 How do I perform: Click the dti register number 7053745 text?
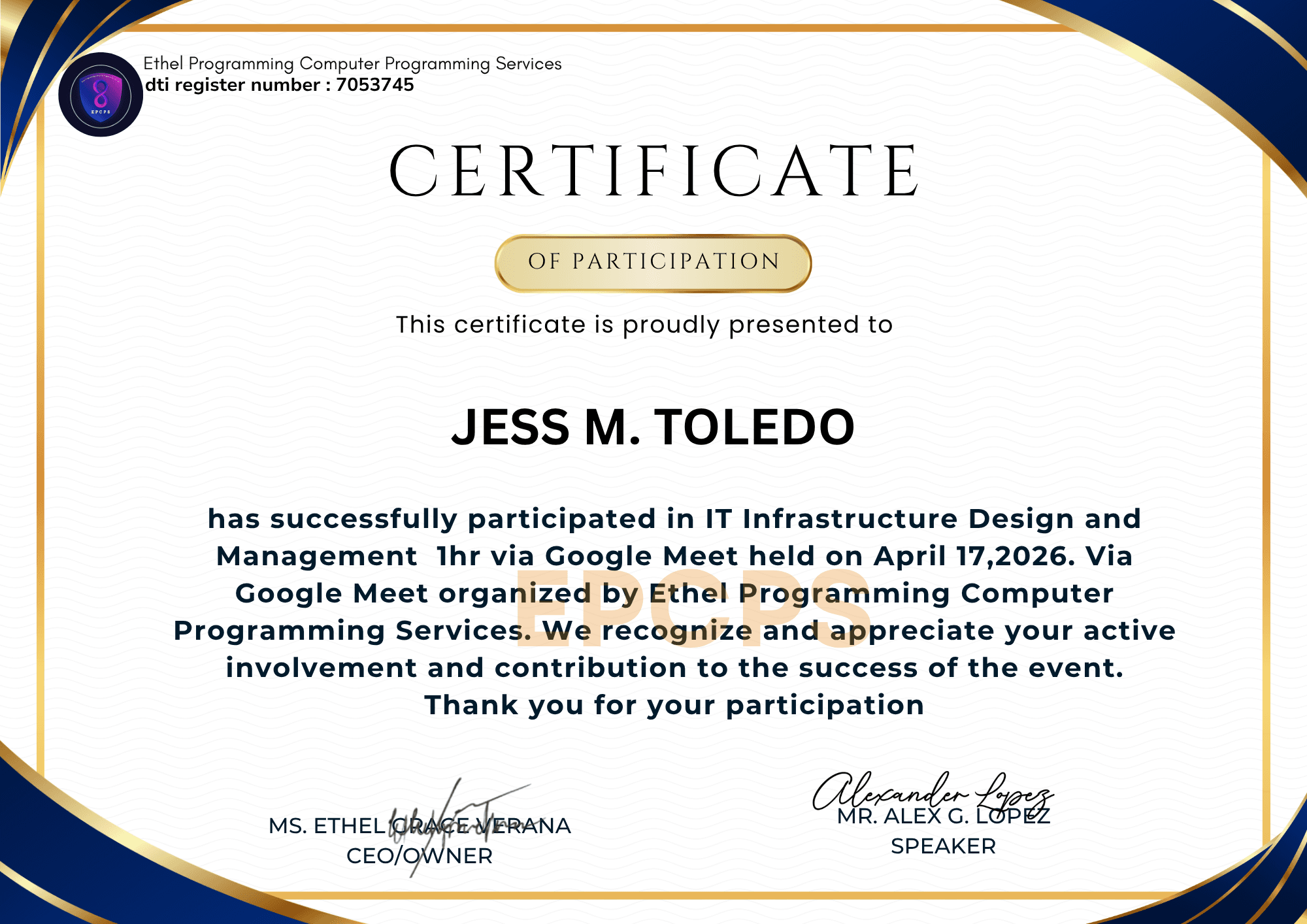click(x=281, y=85)
